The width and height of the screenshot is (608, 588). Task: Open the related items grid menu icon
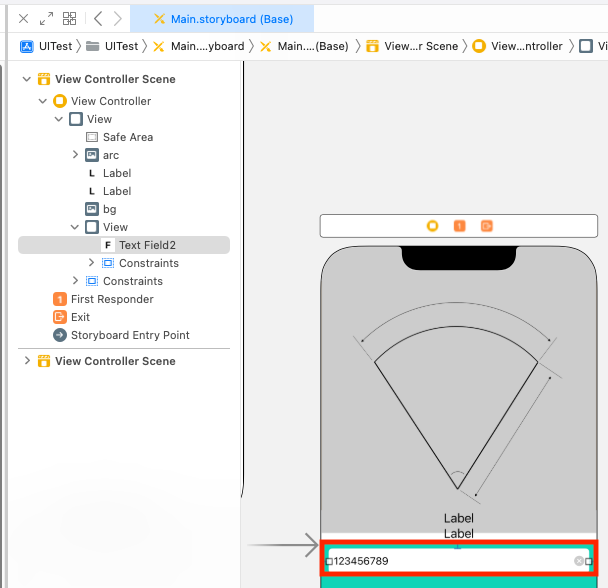(69, 18)
